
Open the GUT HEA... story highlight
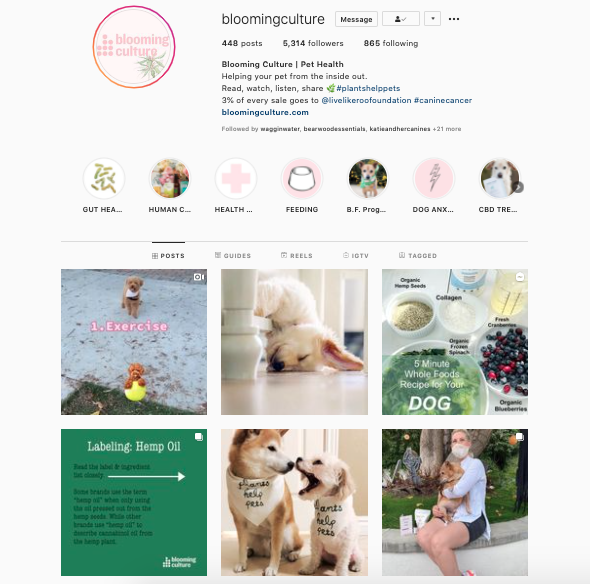click(103, 178)
